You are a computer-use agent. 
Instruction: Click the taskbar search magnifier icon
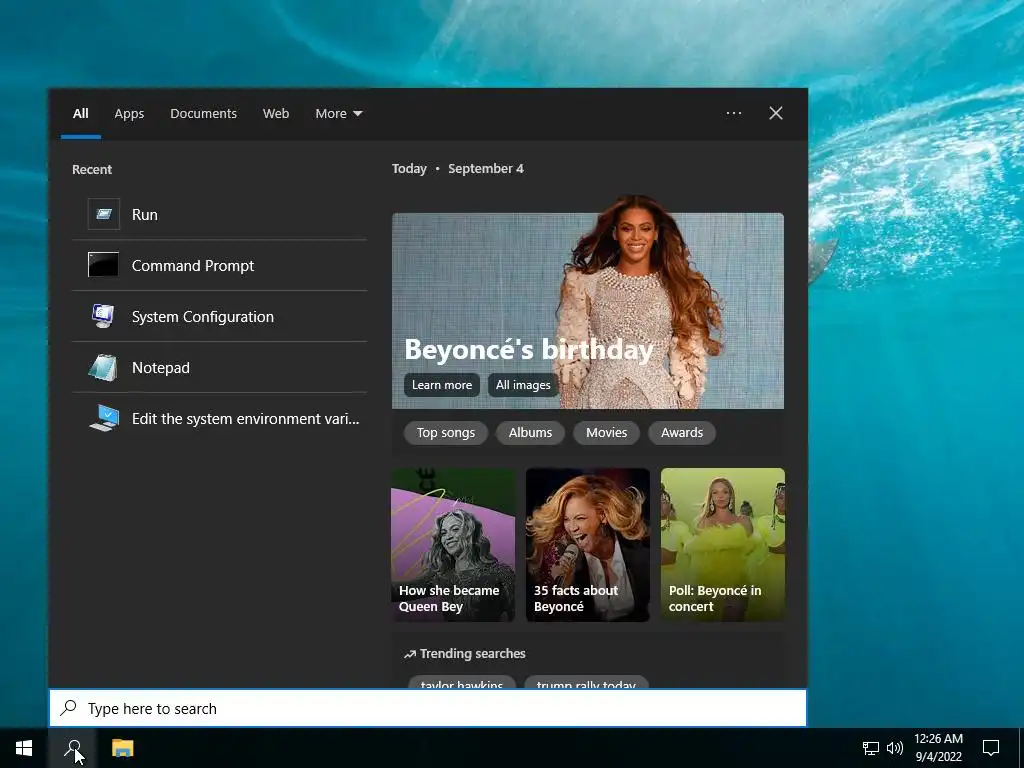(x=73, y=748)
